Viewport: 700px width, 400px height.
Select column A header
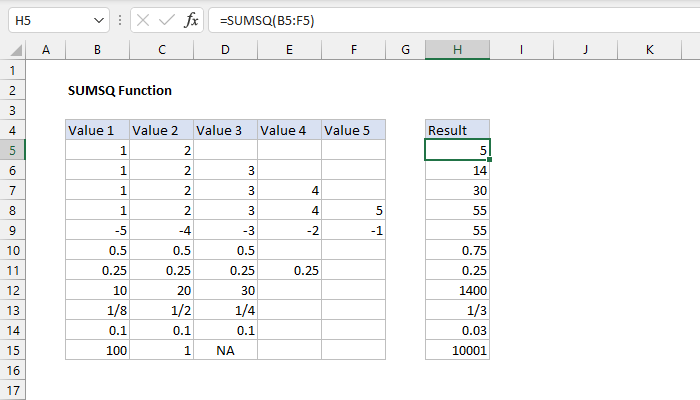[46, 50]
